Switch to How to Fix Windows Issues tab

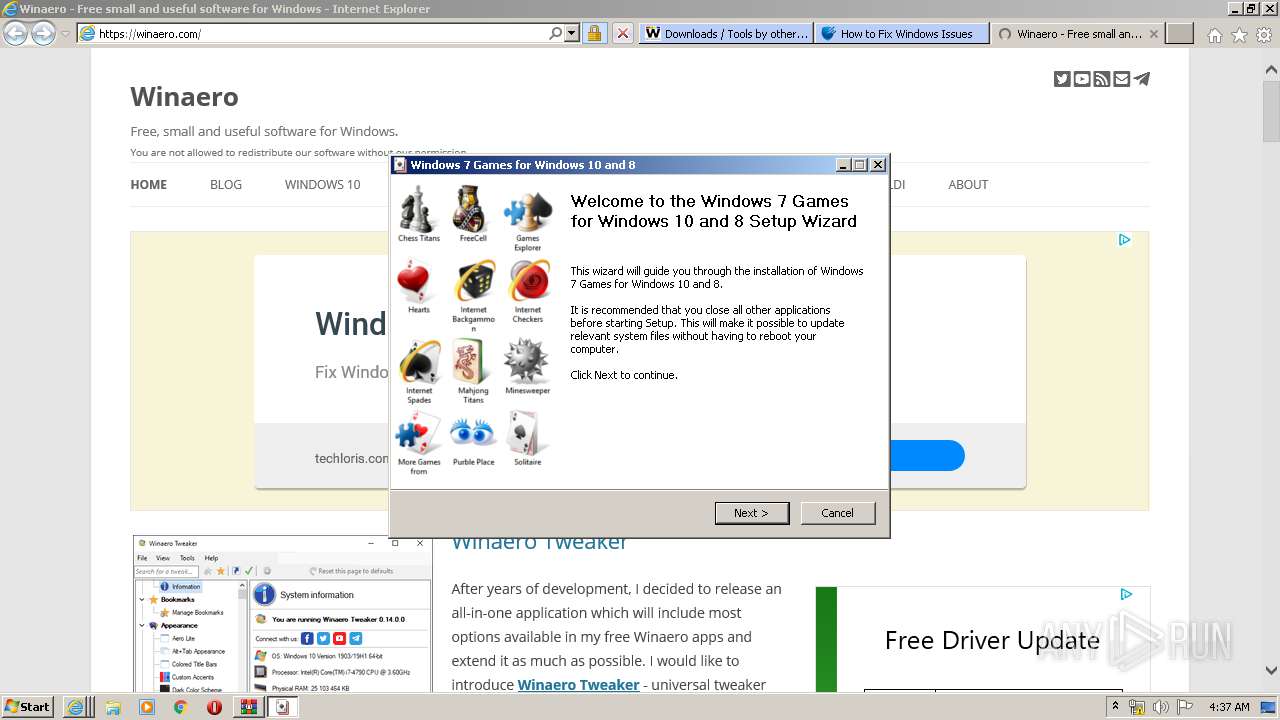[902, 33]
